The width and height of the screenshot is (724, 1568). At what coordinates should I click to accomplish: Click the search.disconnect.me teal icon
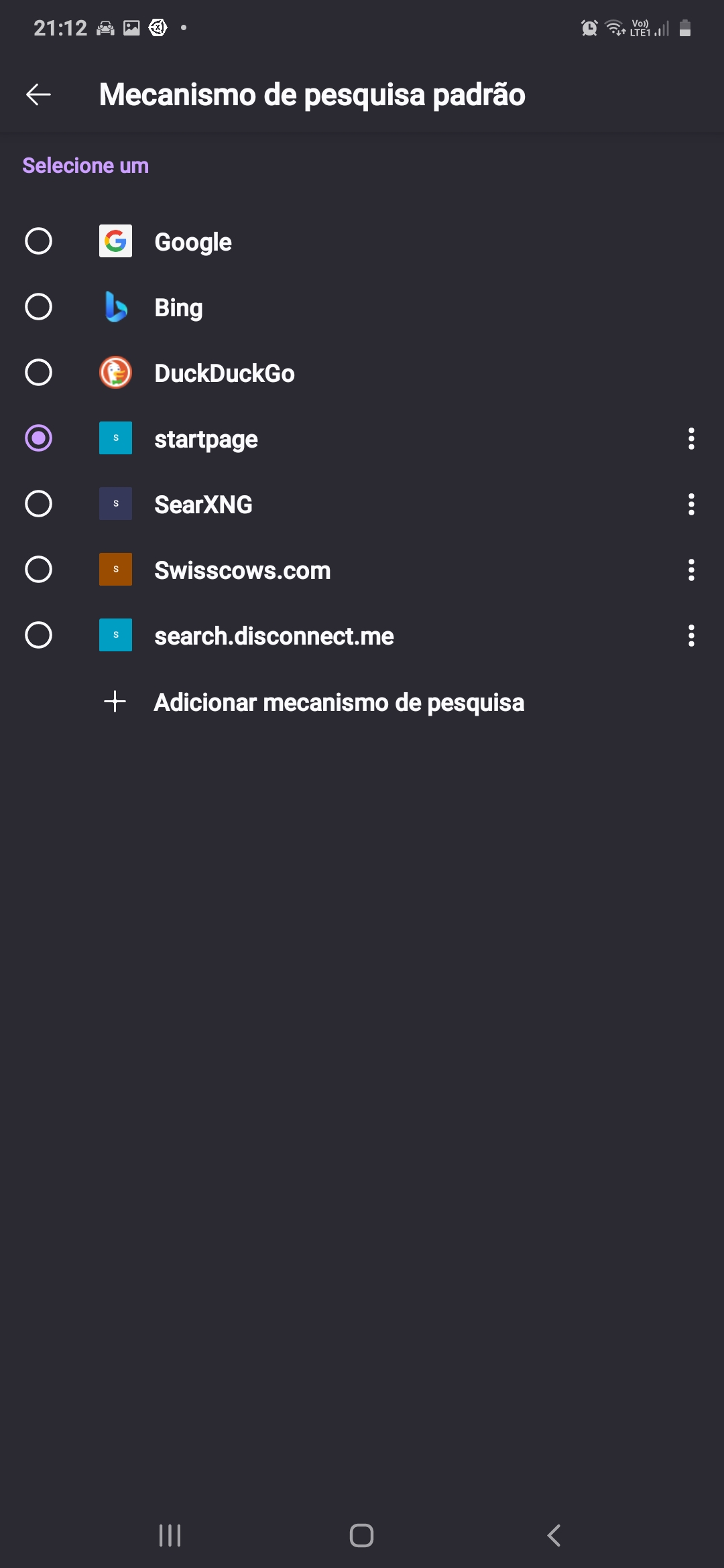(x=115, y=635)
